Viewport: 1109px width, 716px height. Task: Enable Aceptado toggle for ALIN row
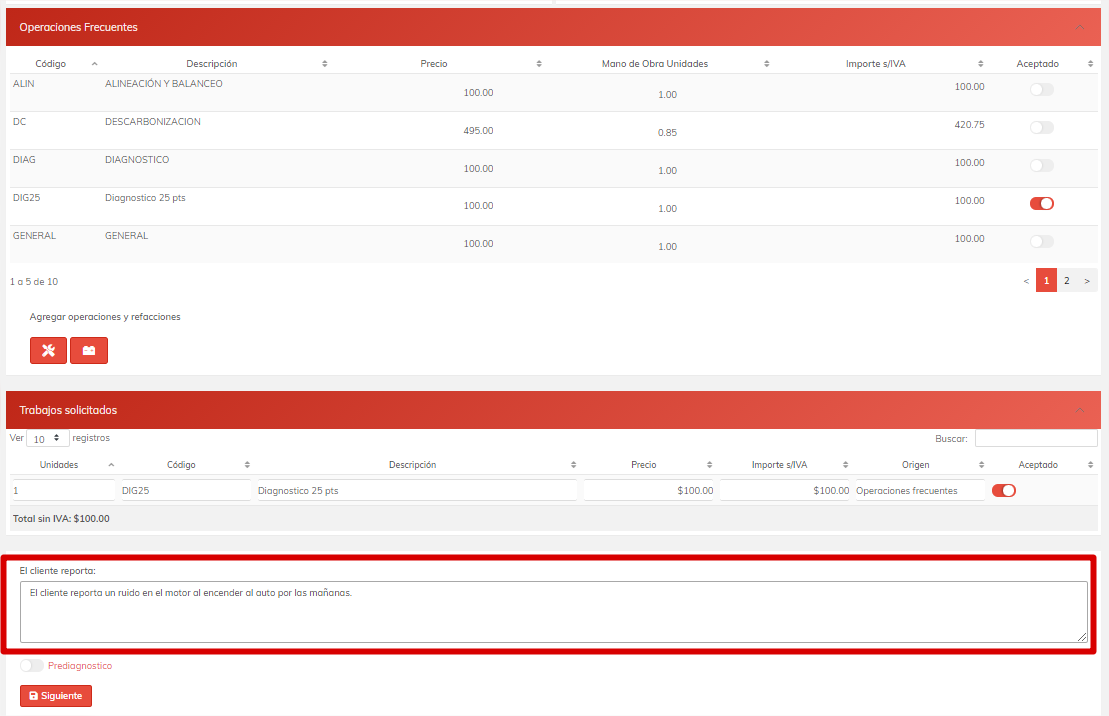[1041, 90]
